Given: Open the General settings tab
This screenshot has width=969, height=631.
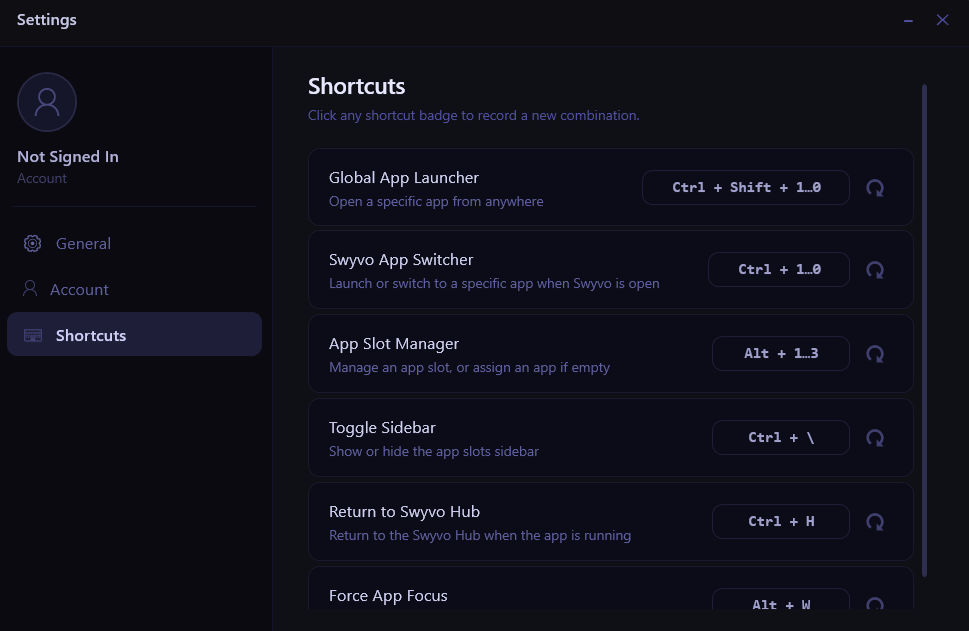Looking at the screenshot, I should click(x=134, y=244).
